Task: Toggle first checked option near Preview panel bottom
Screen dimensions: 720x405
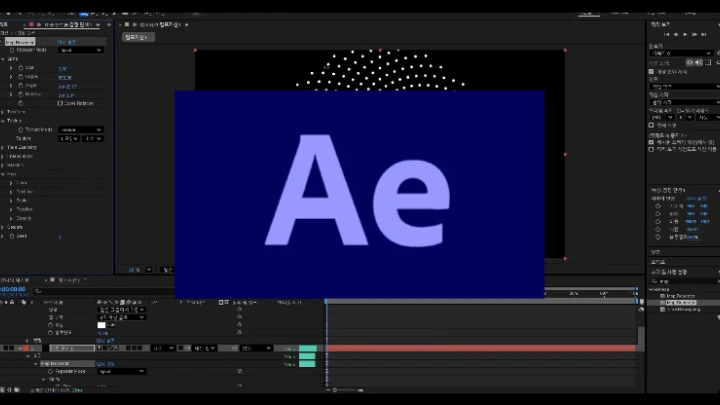Action: 651,142
